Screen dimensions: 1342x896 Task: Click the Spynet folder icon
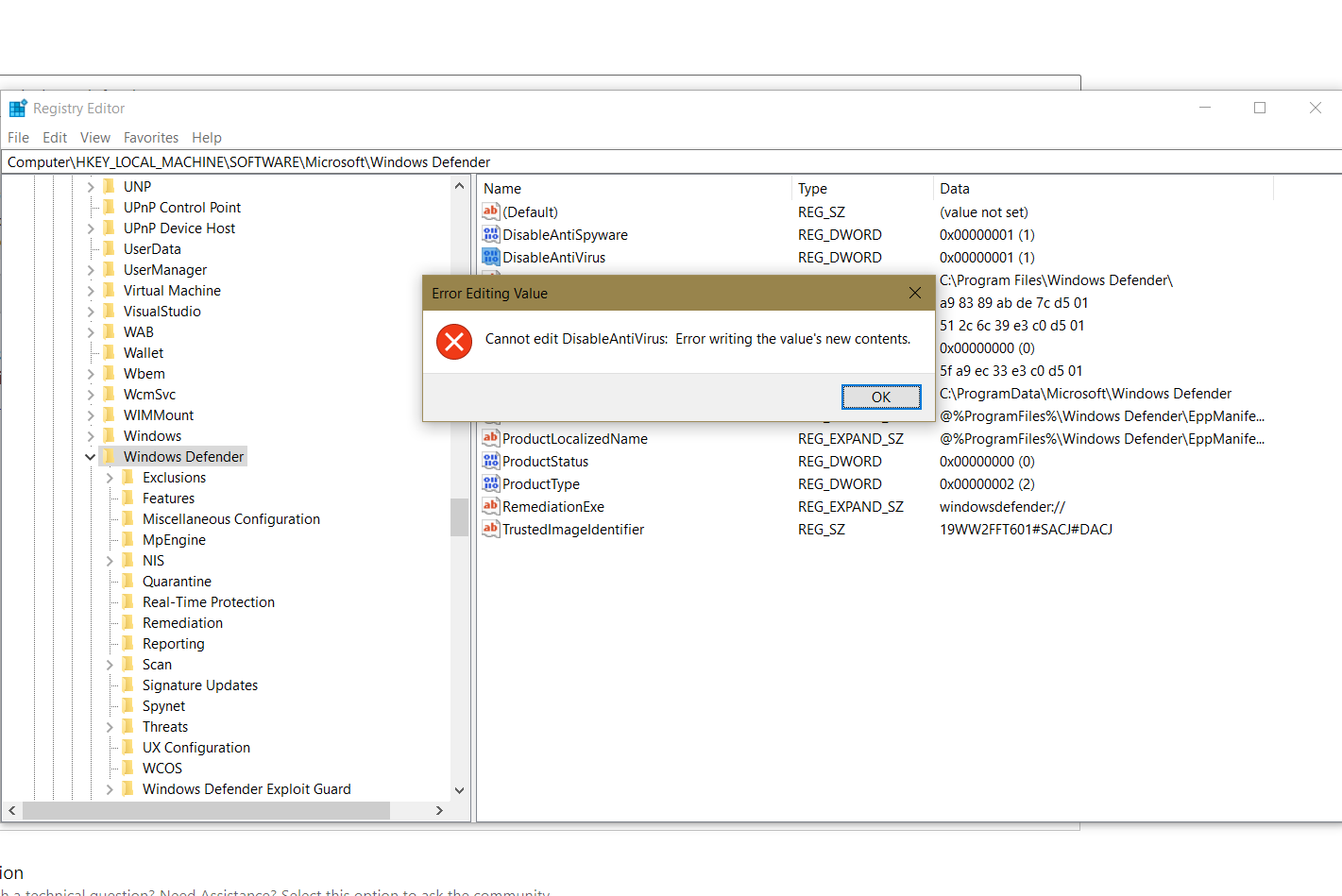pos(127,705)
